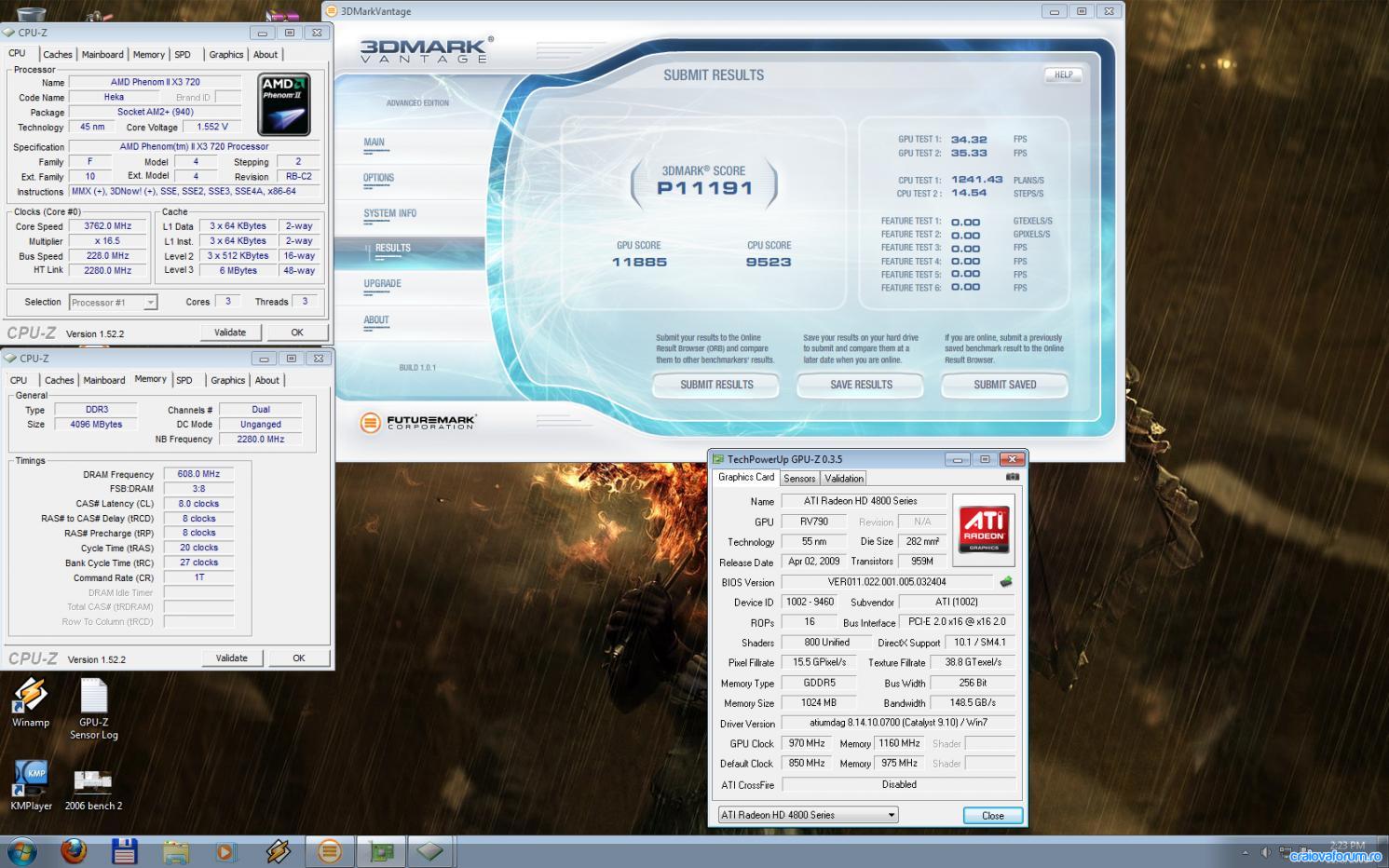This screenshot has width=1389, height=868.
Task: Click the CPU score value 9523
Action: coord(769,263)
